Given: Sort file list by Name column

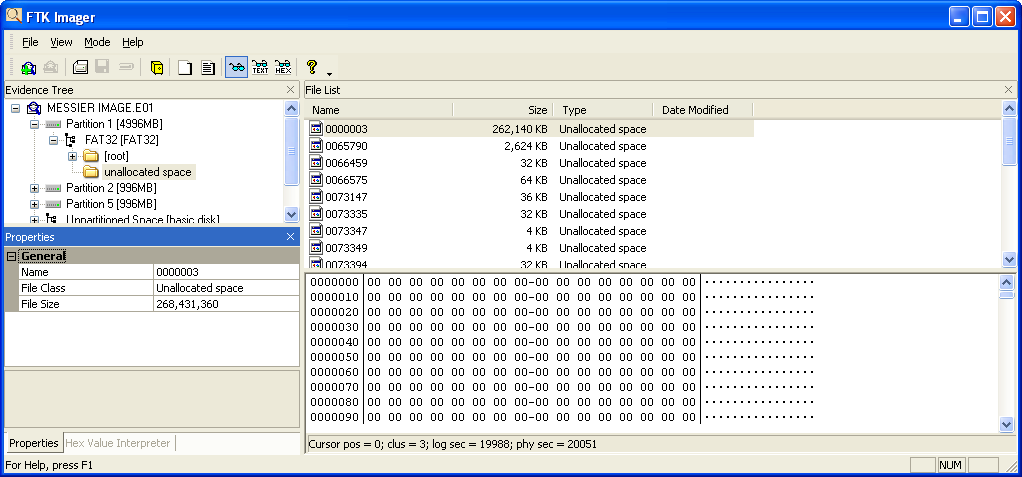Looking at the screenshot, I should click(x=379, y=110).
